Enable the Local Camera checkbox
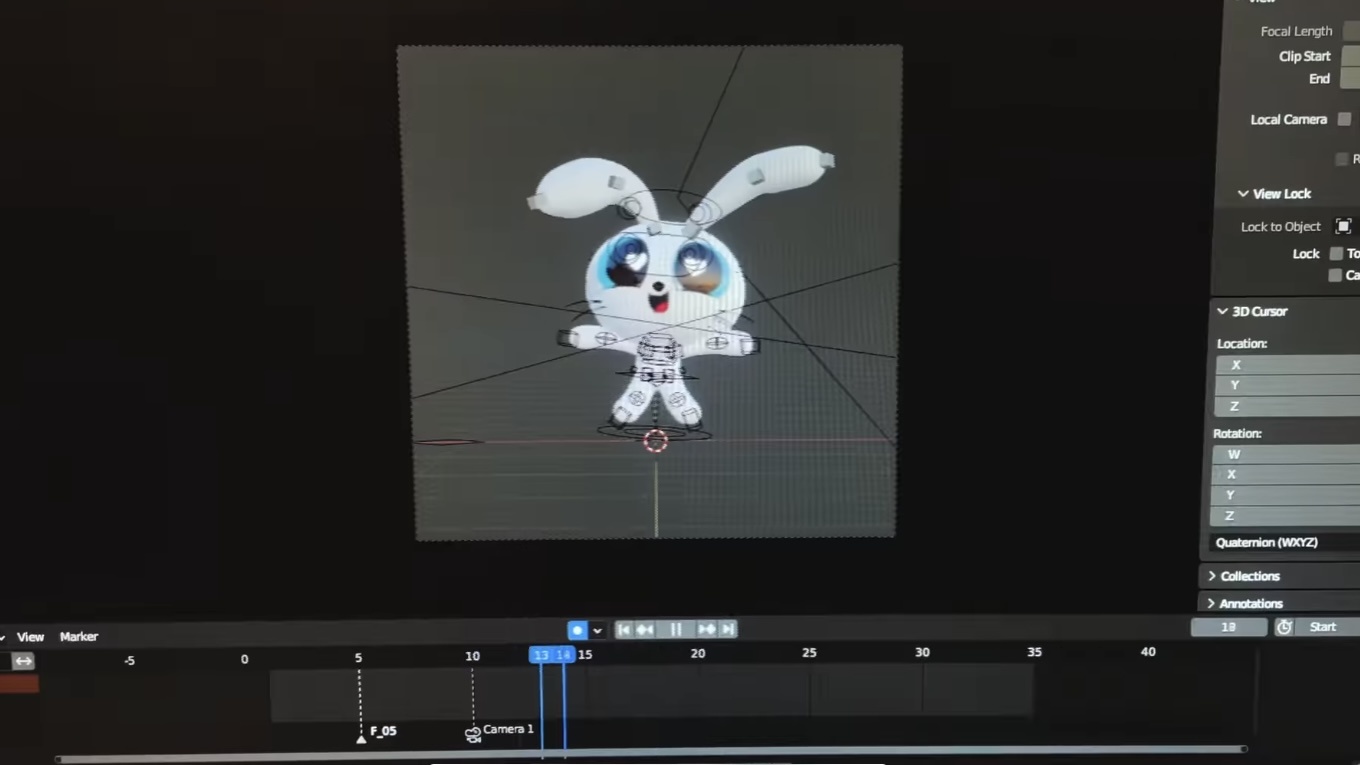The image size is (1360, 765). (1344, 119)
